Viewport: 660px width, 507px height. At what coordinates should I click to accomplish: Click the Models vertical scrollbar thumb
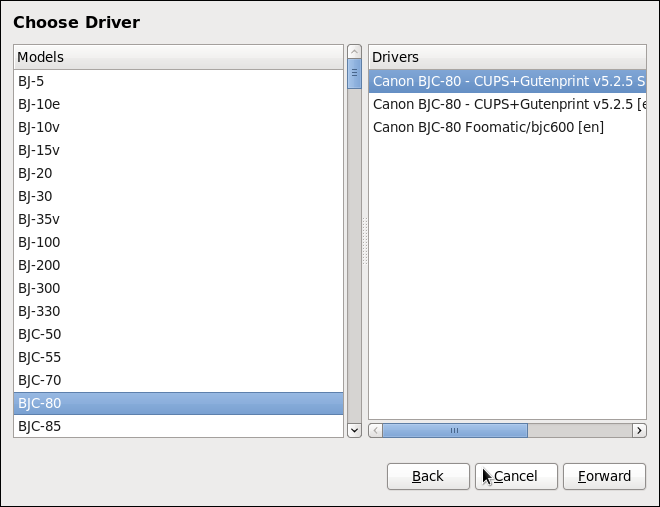(x=353, y=75)
